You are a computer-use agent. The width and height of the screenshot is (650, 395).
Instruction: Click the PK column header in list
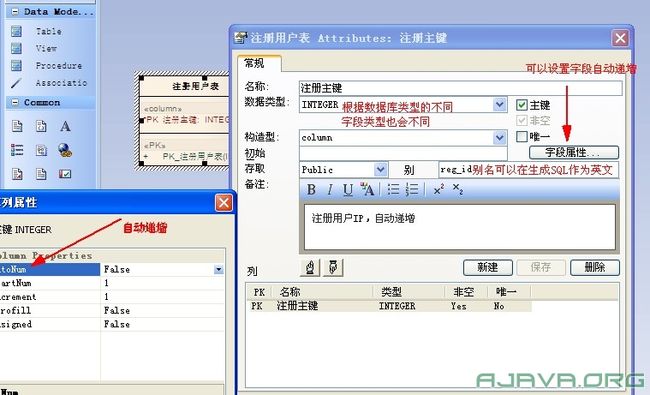pos(260,292)
